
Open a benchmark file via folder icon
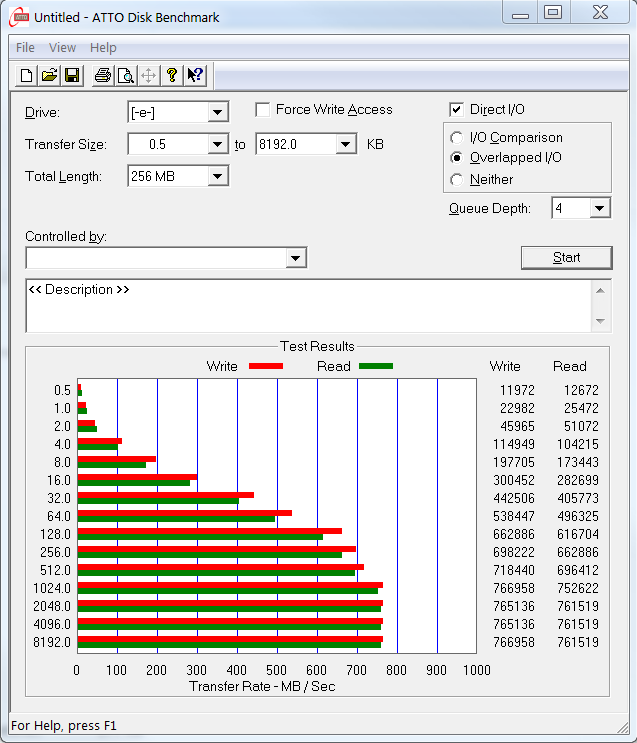pyautogui.click(x=49, y=75)
